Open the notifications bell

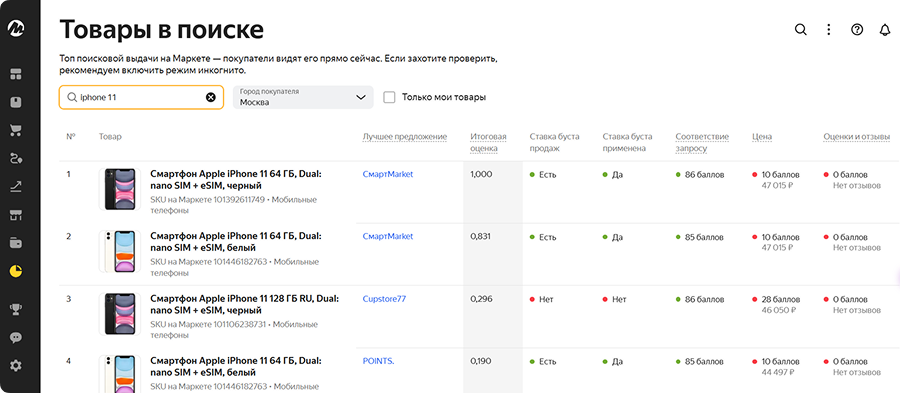(885, 30)
